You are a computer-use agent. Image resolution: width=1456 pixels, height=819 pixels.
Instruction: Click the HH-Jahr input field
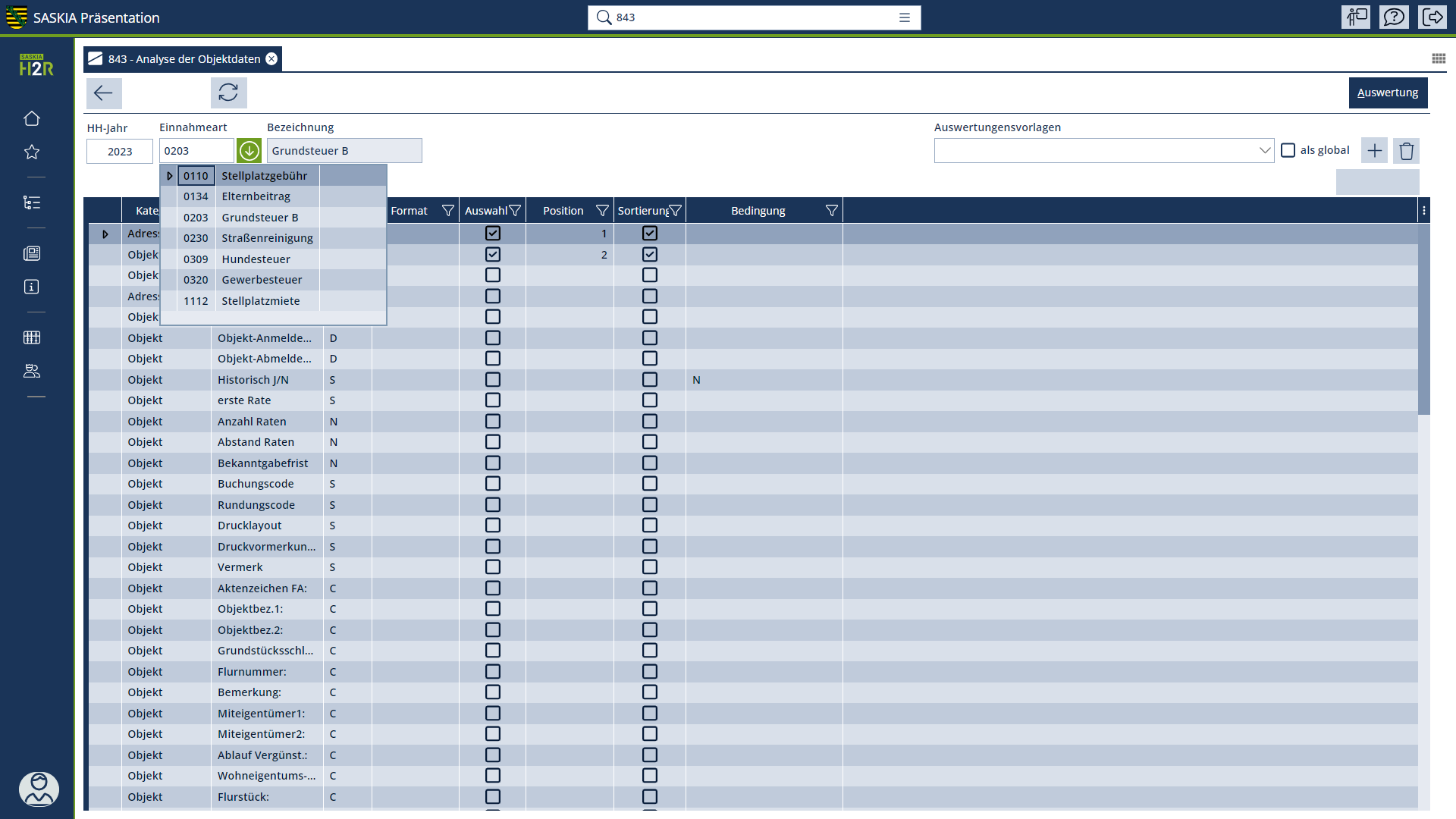[120, 152]
